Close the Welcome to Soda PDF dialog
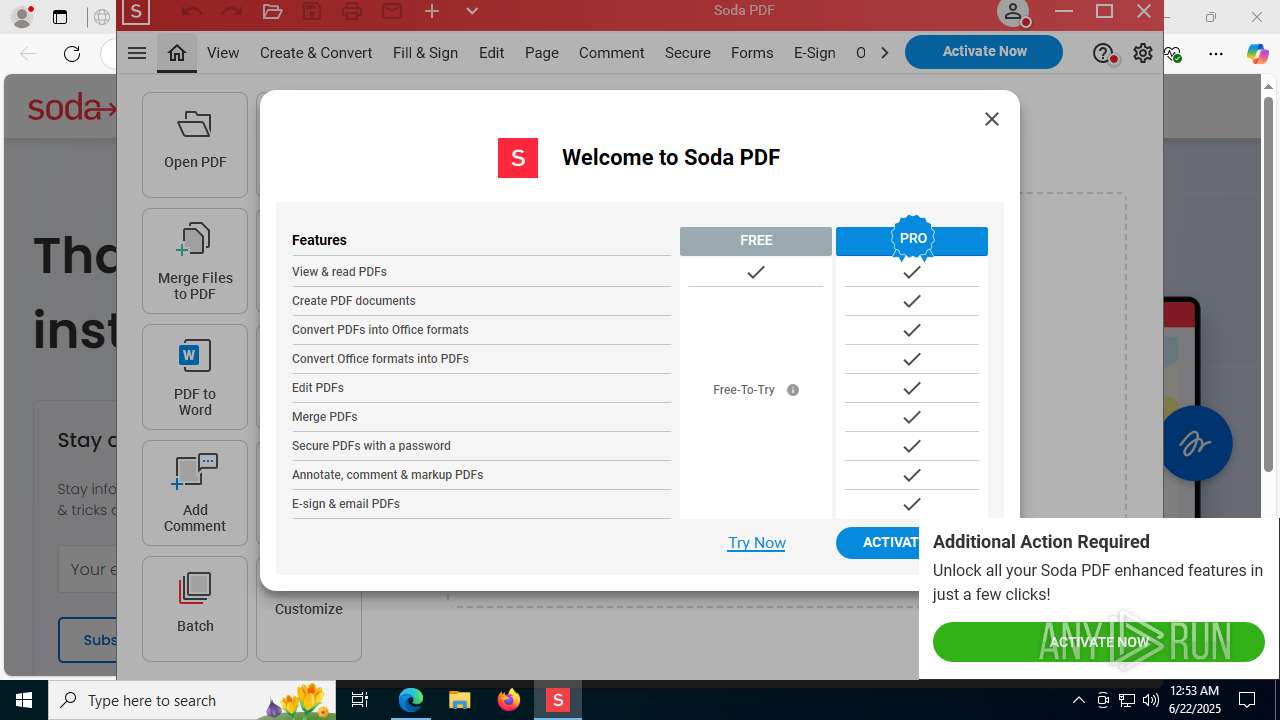This screenshot has width=1280, height=720. click(991, 119)
